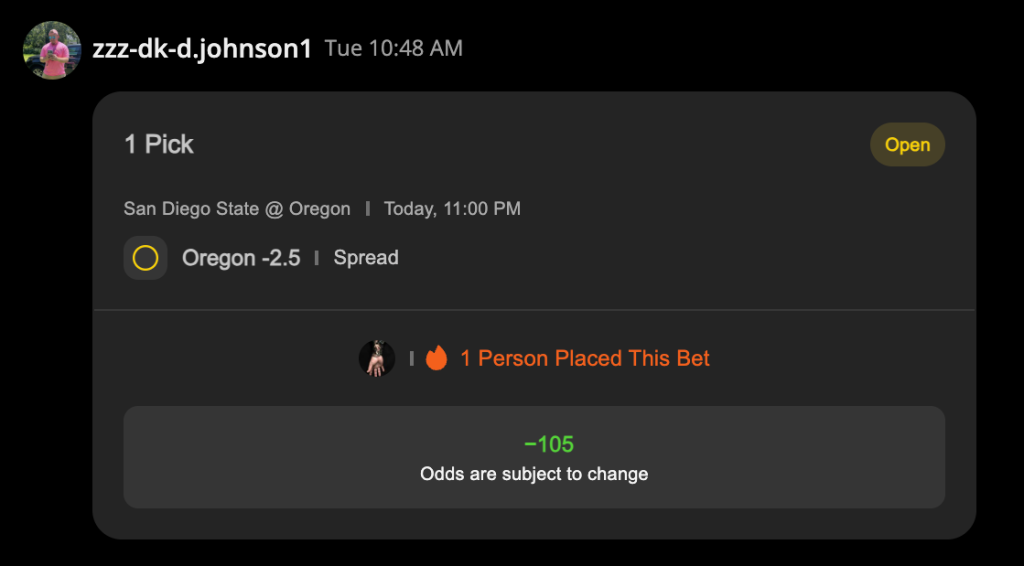Click the Odds are subject to change notice

(534, 474)
